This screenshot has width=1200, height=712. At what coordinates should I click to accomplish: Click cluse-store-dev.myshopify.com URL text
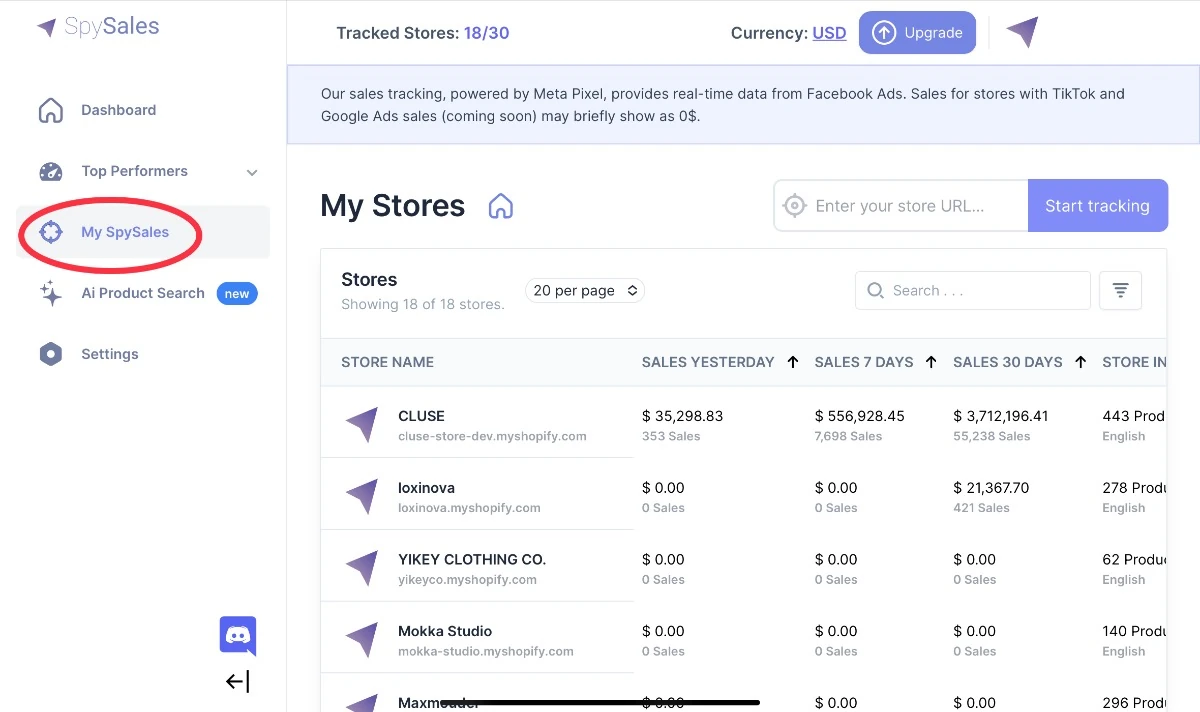pos(492,436)
